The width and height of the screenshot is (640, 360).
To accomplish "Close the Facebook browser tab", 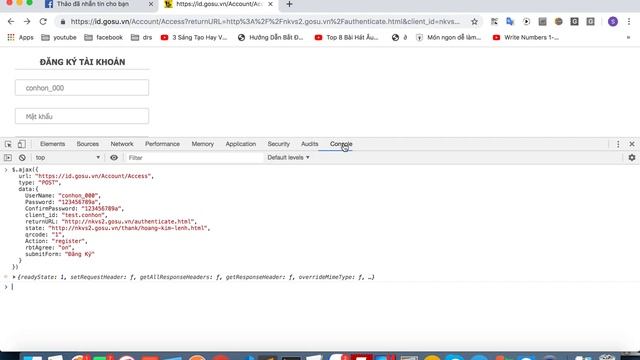I will pyautogui.click(x=151, y=4).
